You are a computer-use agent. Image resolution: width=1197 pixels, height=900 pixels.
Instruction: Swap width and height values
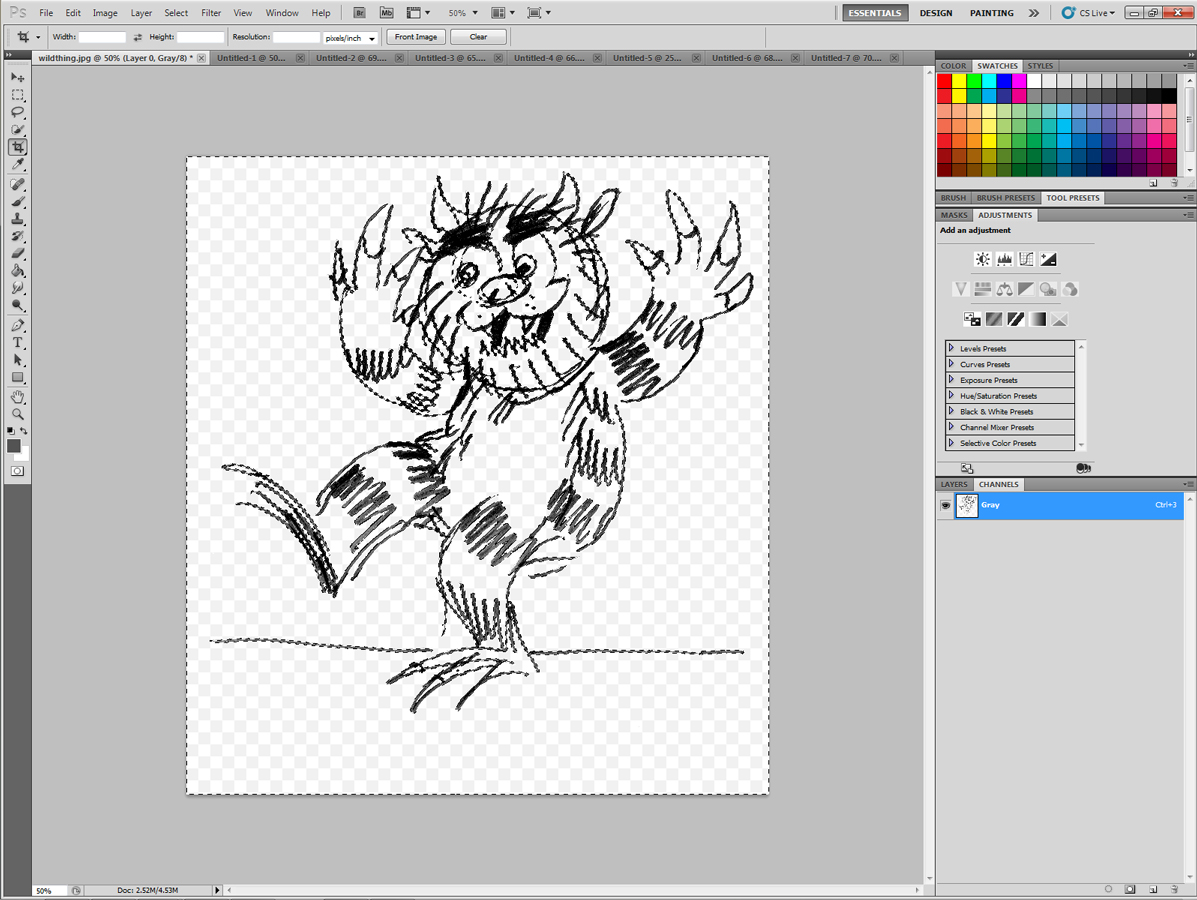tap(137, 37)
